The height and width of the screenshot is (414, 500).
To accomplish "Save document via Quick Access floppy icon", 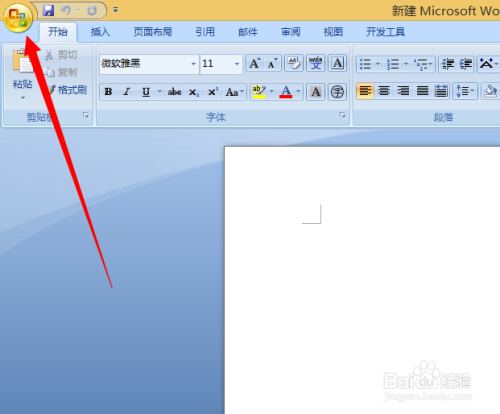I will click(49, 10).
